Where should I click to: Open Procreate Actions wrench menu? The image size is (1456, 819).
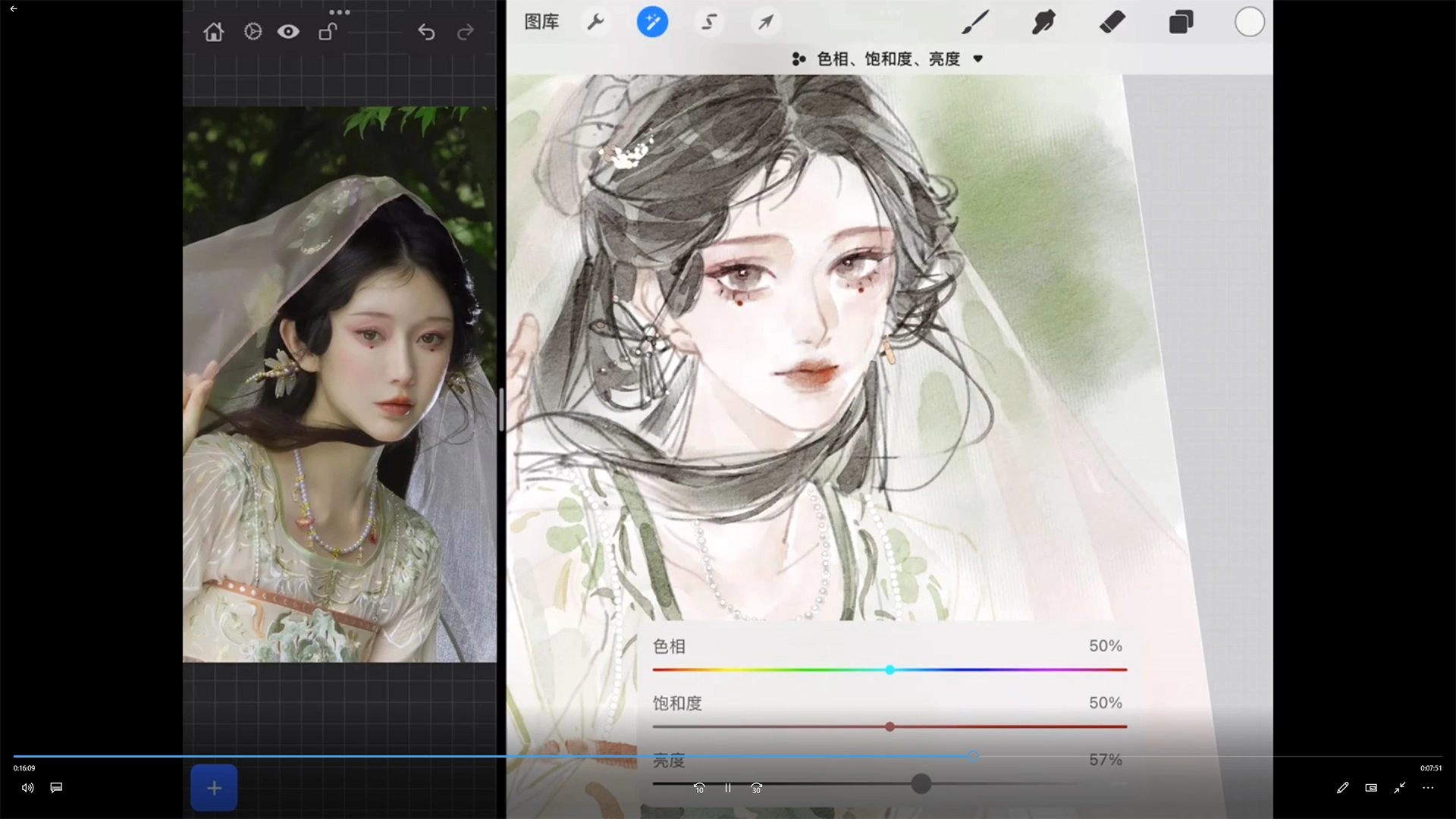coord(596,22)
